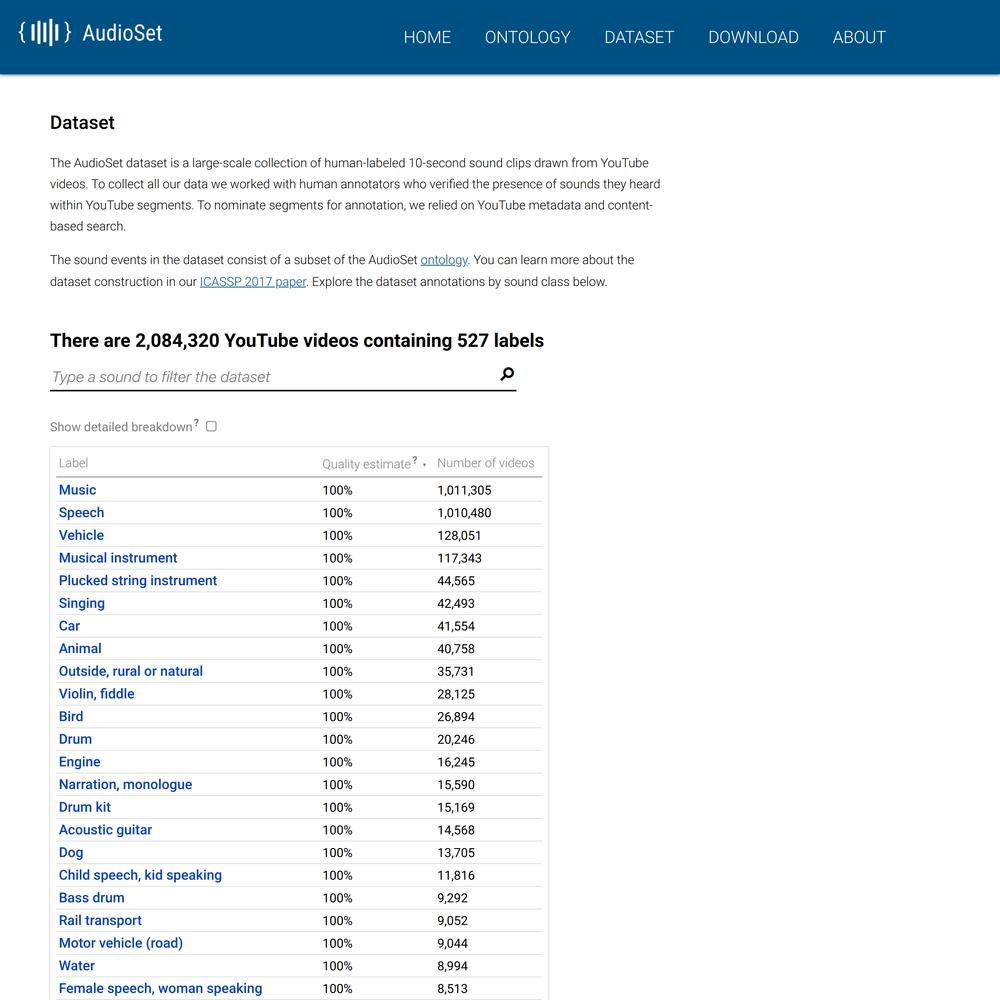
Task: Click the Plucked string instrument count 44,565
Action: [x=456, y=581]
